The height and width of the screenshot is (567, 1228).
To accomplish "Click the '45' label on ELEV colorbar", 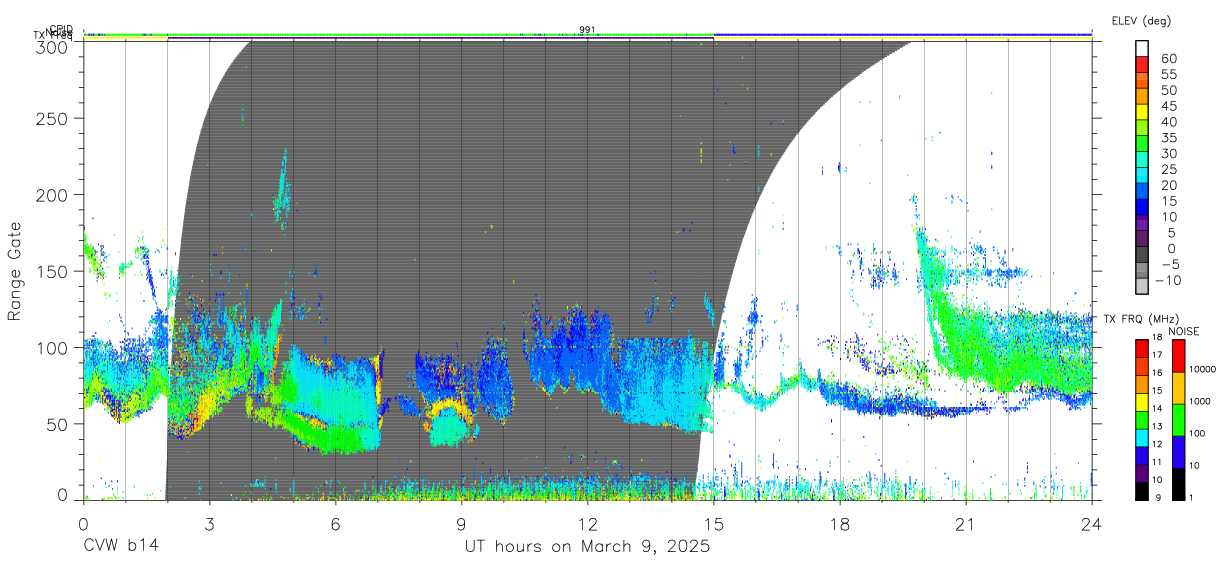I will 1168,106.
